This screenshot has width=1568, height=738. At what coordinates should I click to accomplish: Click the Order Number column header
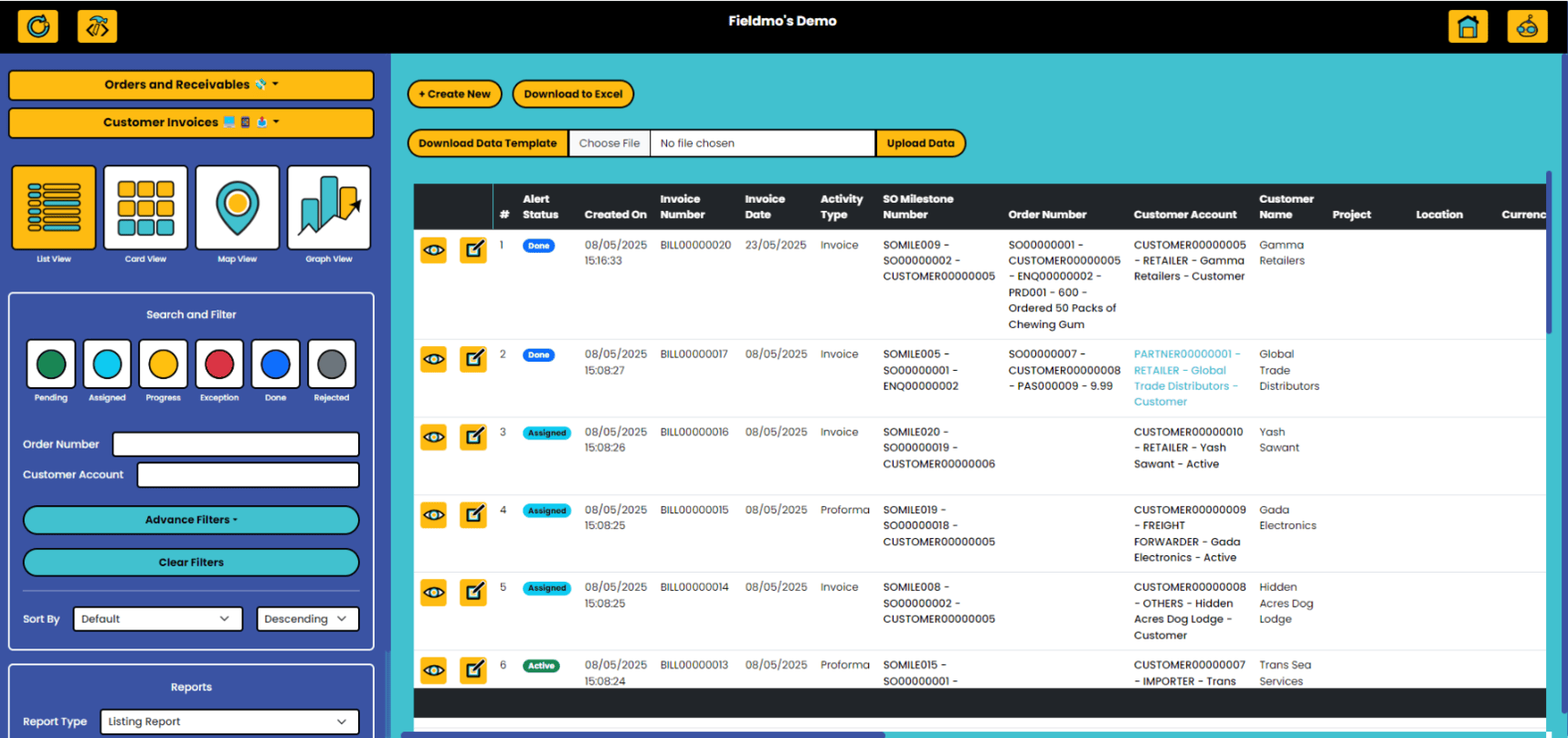(1047, 215)
